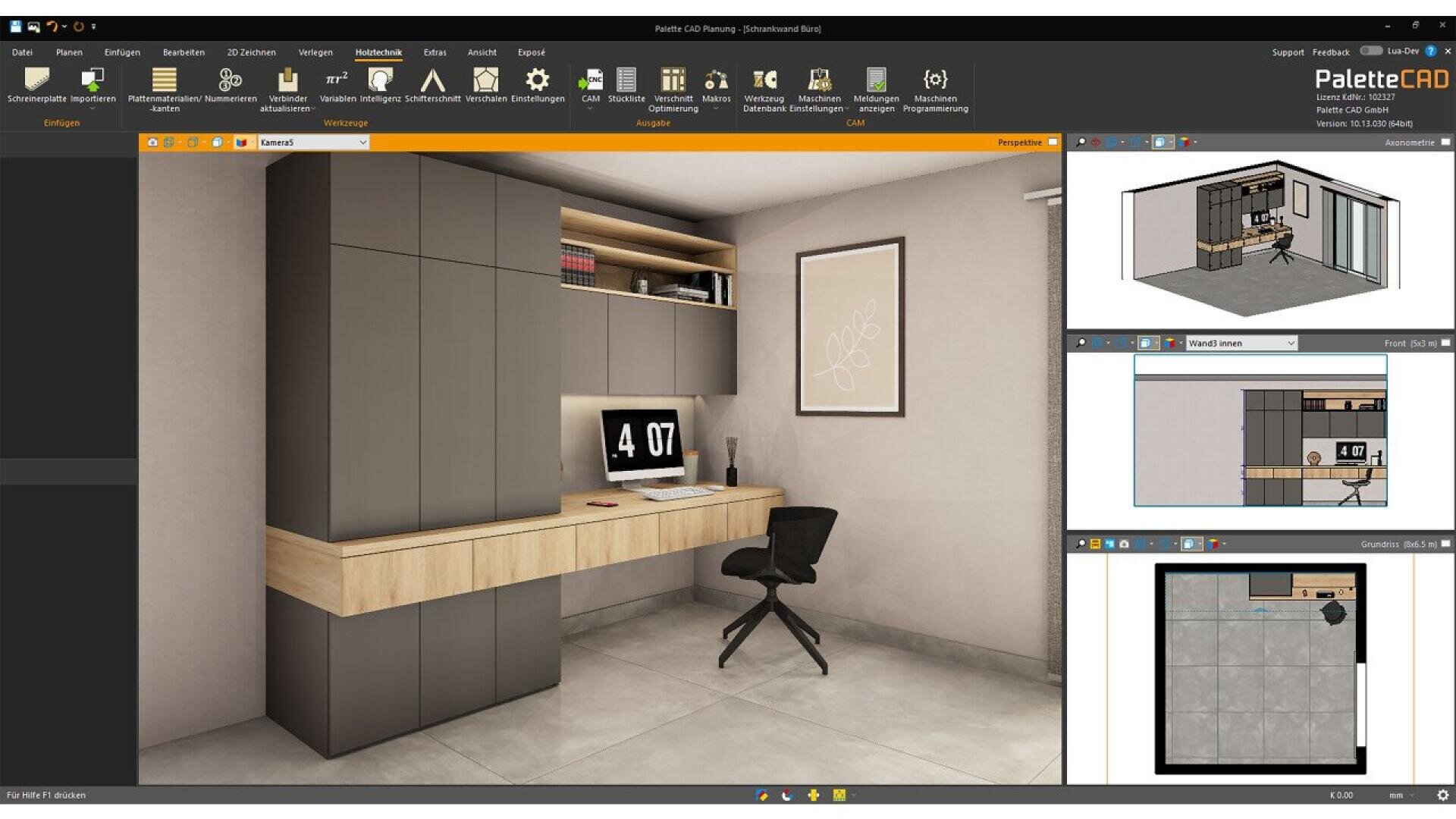Maximize the Axonometrie view pane
This screenshot has height=819, width=1456.
(x=1445, y=143)
